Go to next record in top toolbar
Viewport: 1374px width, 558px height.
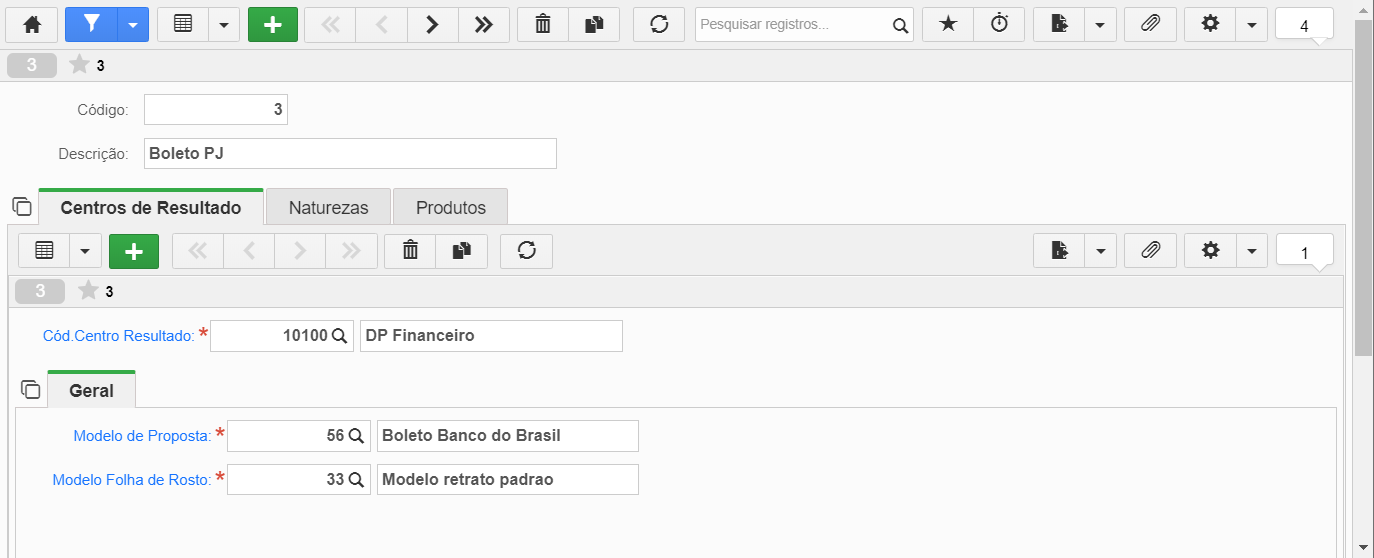pyautogui.click(x=432, y=25)
